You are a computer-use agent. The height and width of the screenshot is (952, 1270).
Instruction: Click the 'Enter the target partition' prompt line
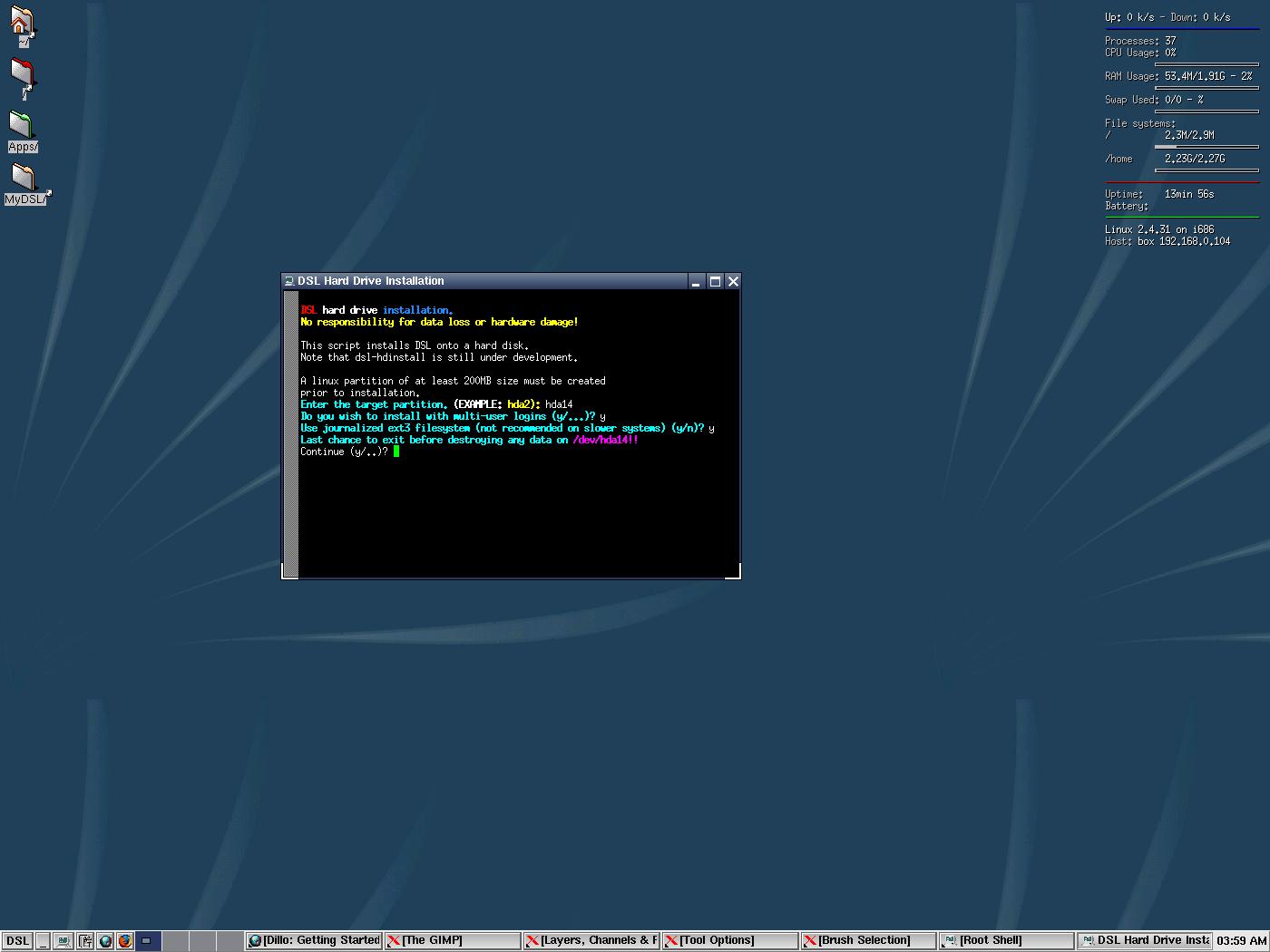[x=436, y=404]
